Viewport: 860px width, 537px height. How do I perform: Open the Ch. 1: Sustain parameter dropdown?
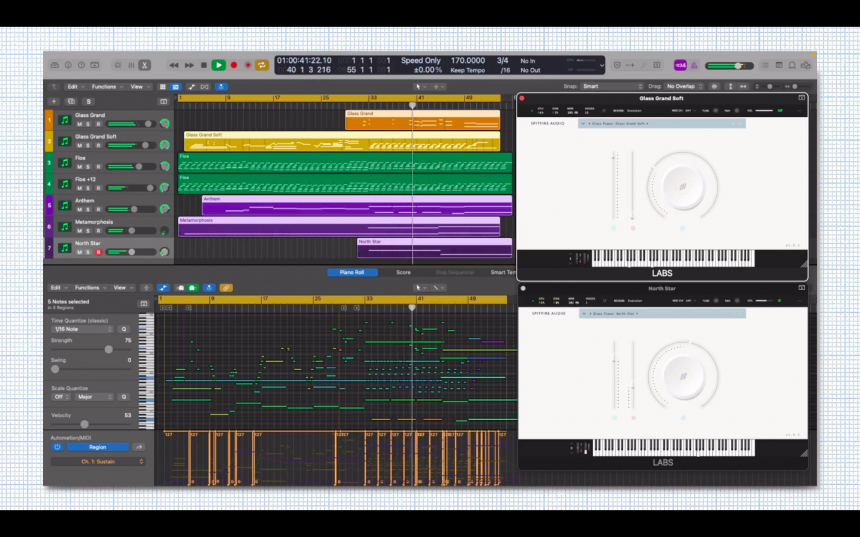point(98,461)
